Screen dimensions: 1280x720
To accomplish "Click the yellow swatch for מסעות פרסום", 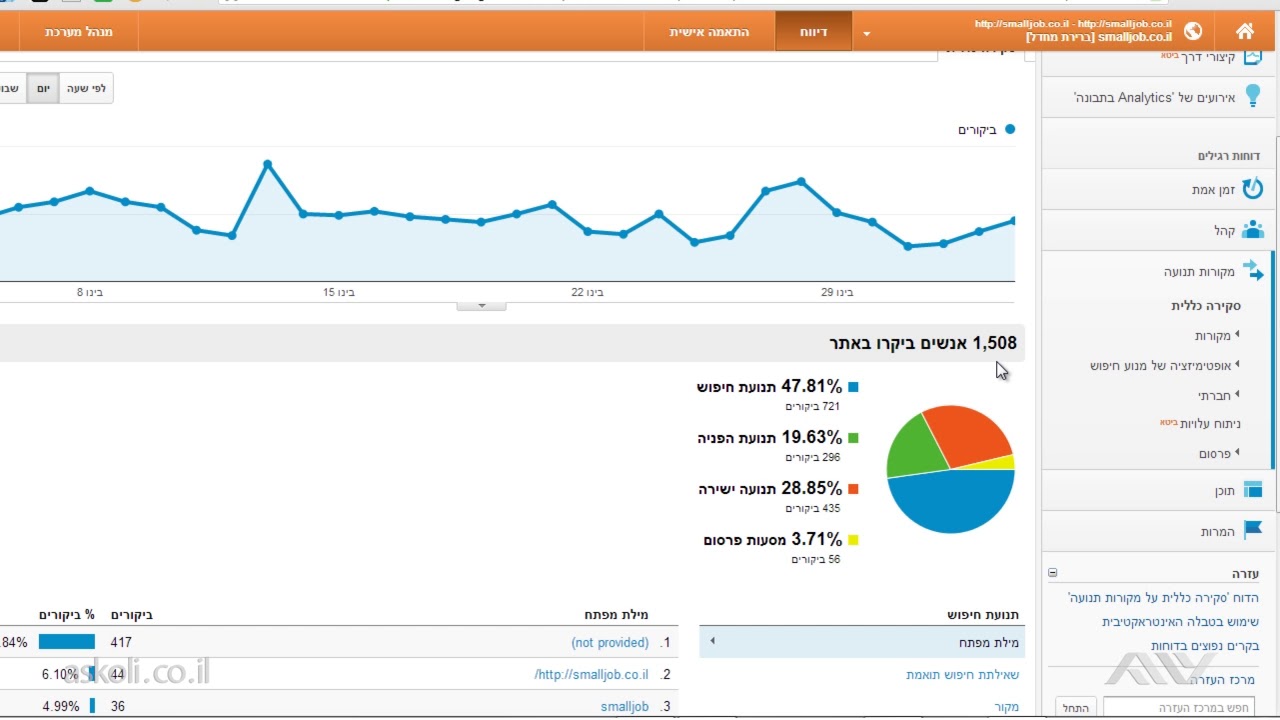I will coord(853,540).
